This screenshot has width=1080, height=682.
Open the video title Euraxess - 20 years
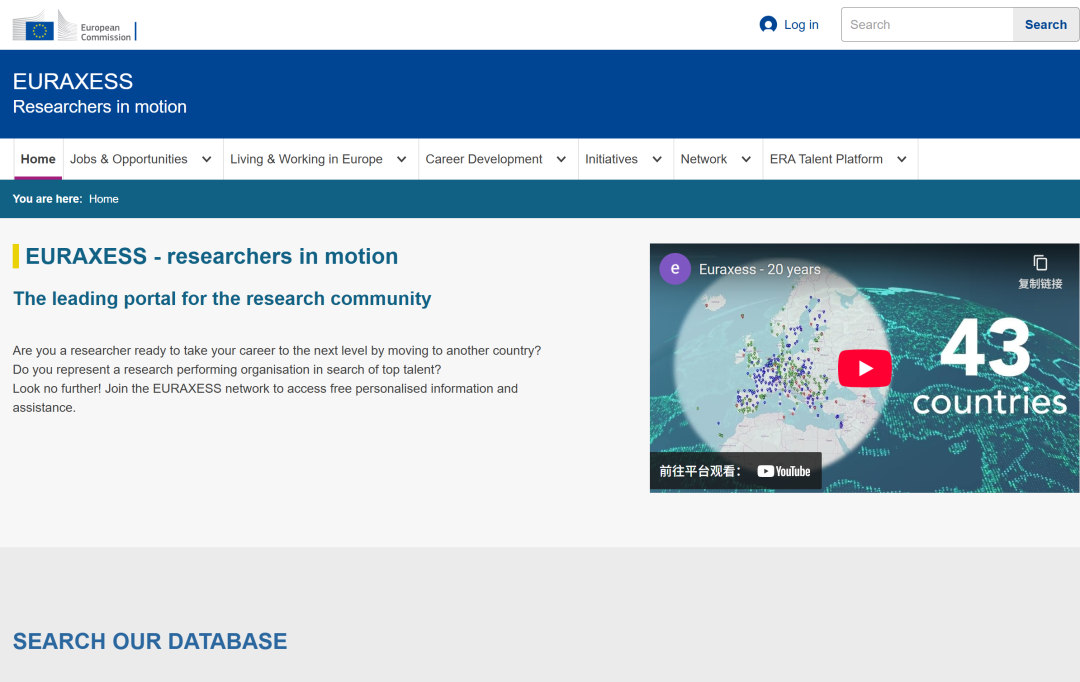point(760,269)
